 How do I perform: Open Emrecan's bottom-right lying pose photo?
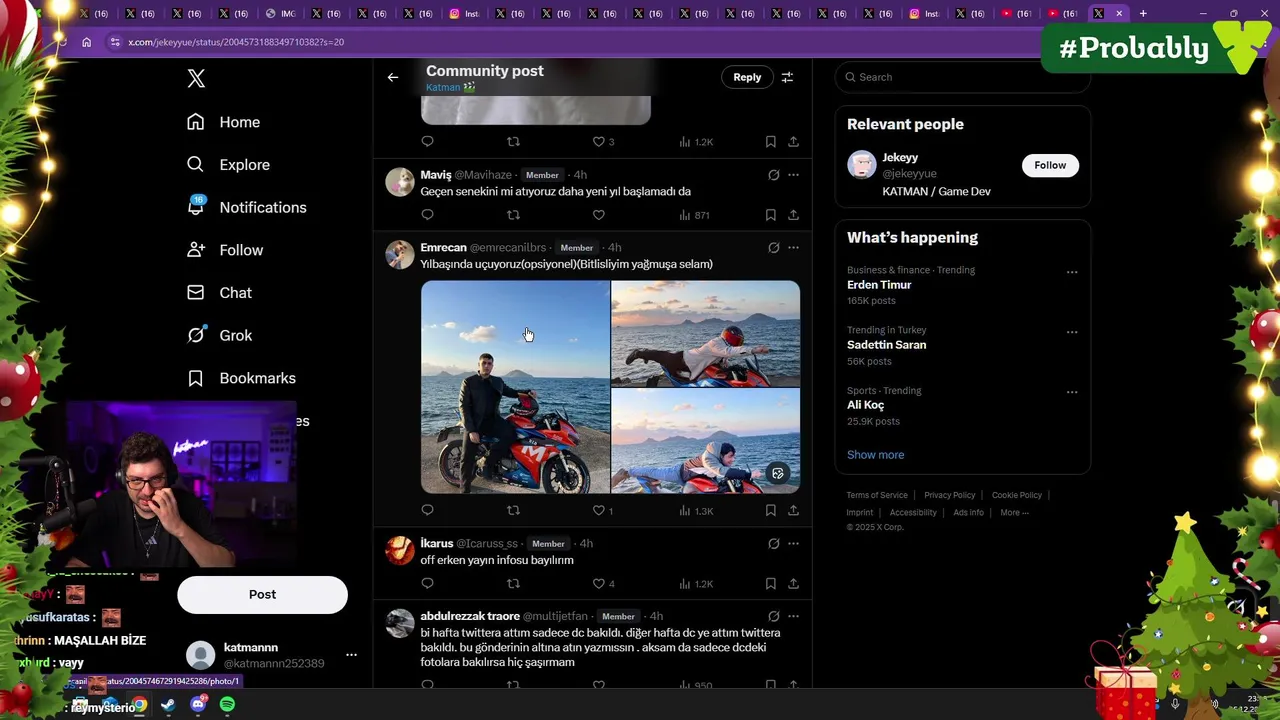tap(706, 441)
